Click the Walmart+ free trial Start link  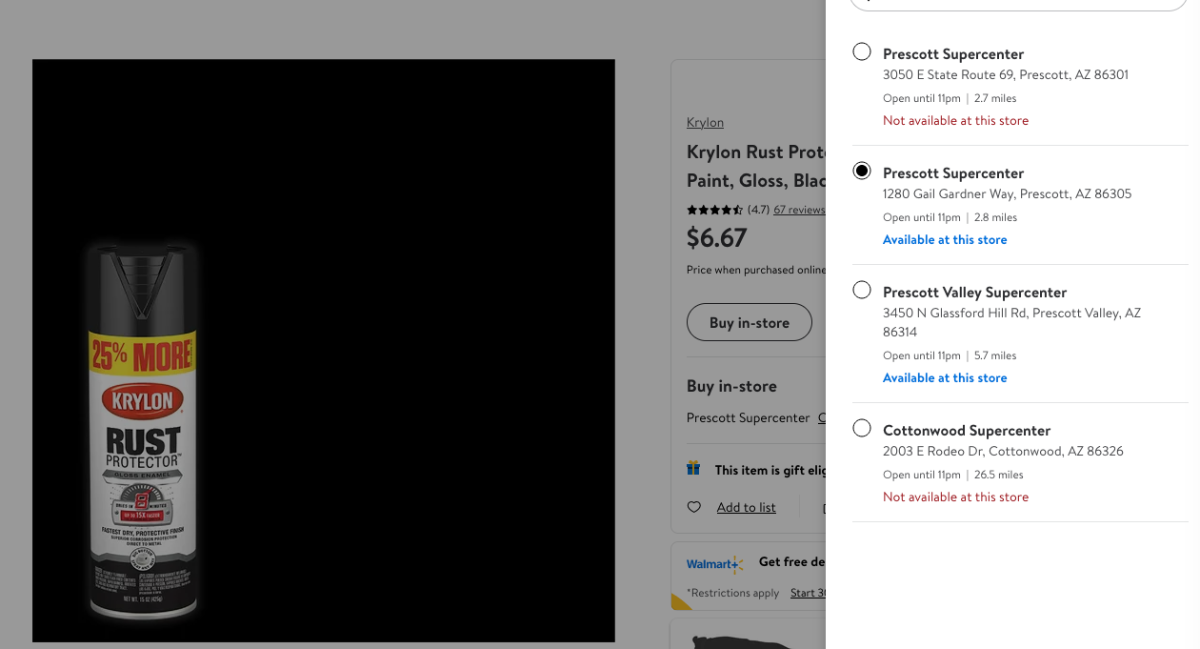807,593
